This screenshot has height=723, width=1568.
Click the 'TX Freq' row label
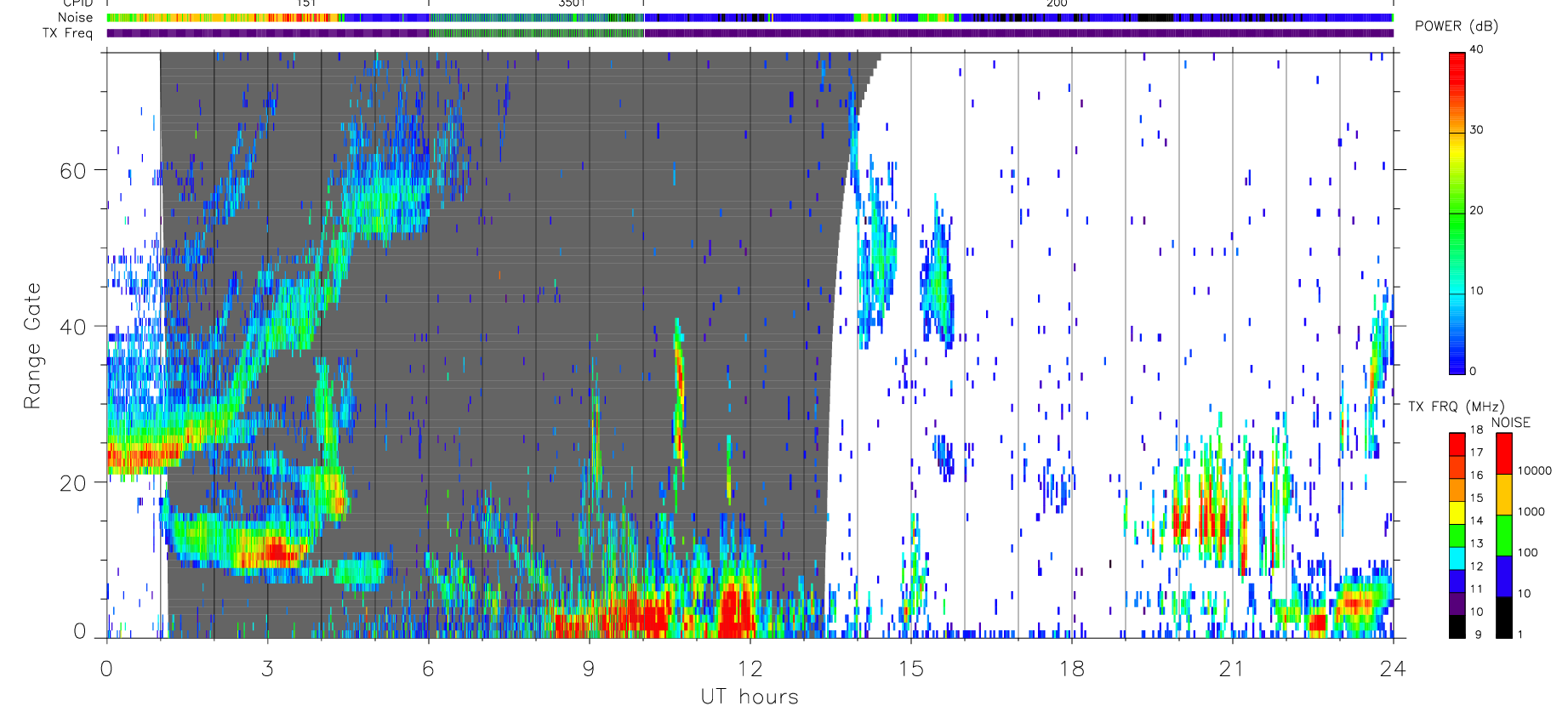point(67,33)
